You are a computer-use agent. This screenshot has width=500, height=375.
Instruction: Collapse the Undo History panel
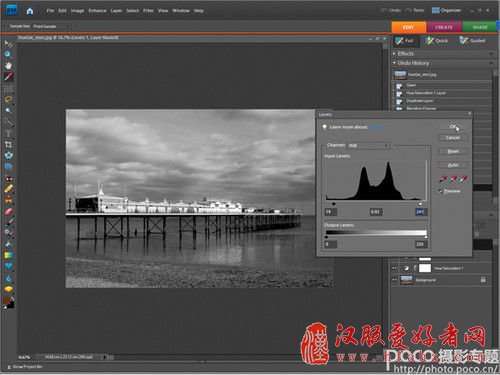click(x=394, y=63)
